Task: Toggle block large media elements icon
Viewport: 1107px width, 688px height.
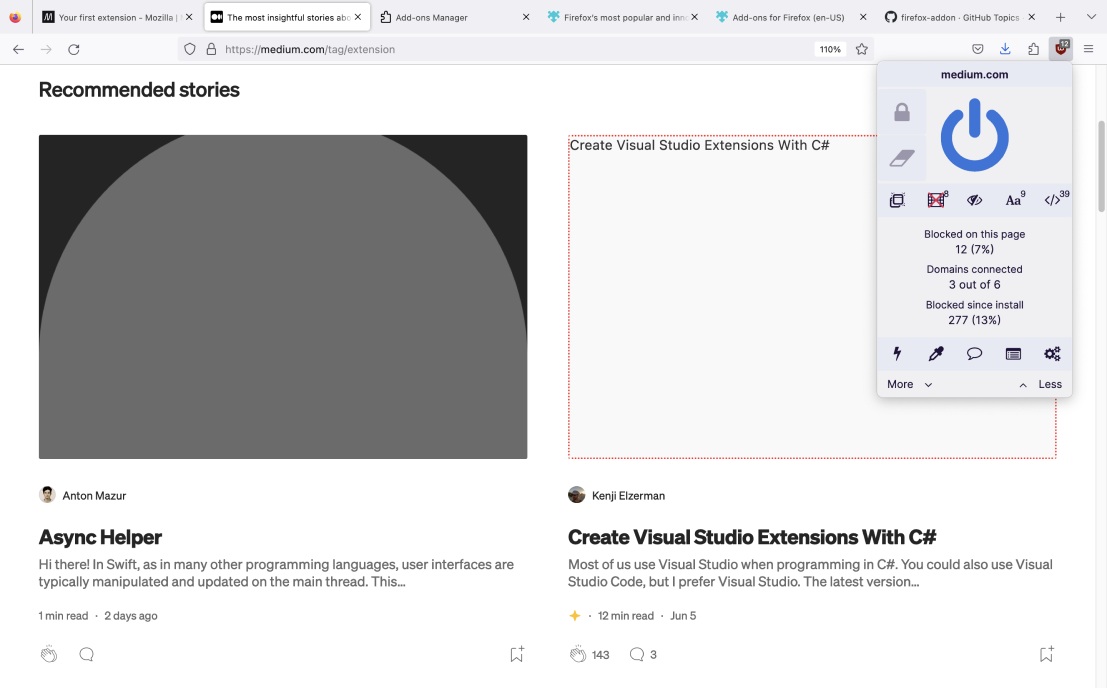Action: coord(936,200)
